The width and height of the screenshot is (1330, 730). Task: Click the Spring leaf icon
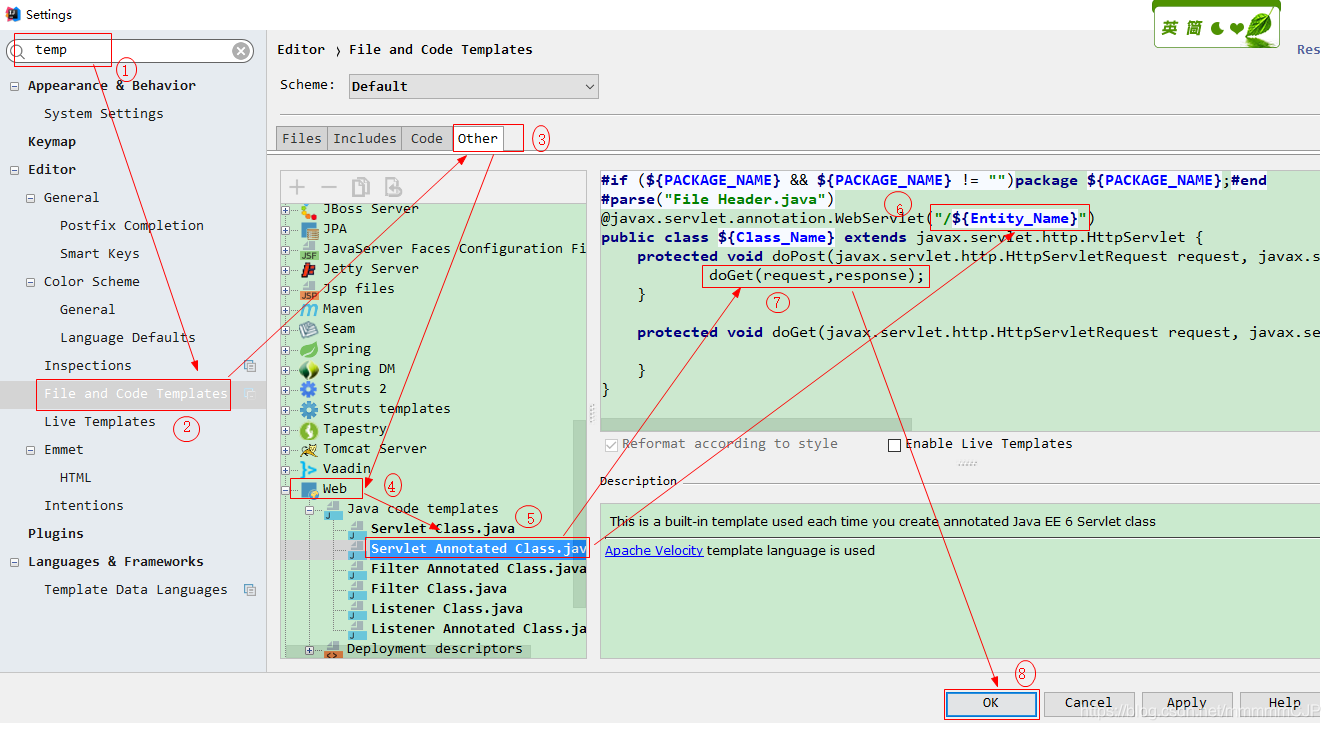[x=309, y=349]
